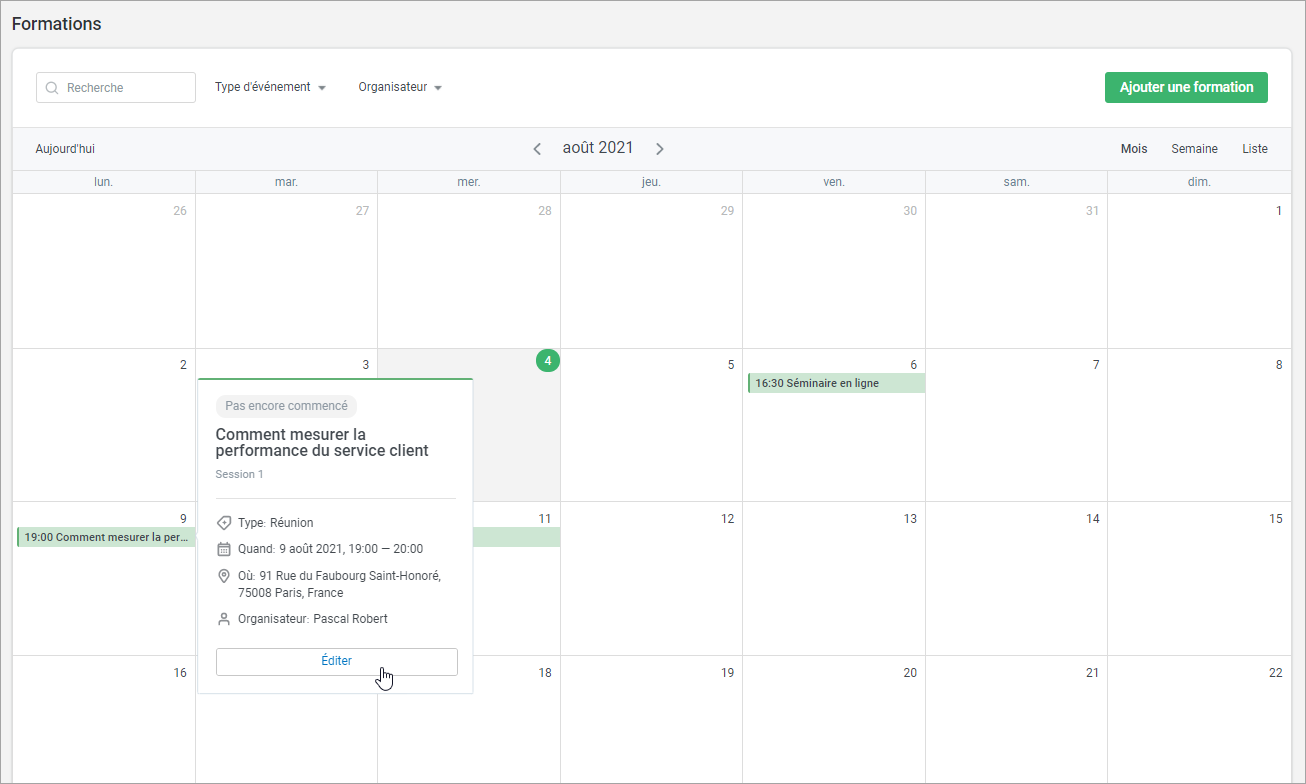Jump to Aujourd'hui
This screenshot has width=1306, height=784.
pyautogui.click(x=65, y=149)
